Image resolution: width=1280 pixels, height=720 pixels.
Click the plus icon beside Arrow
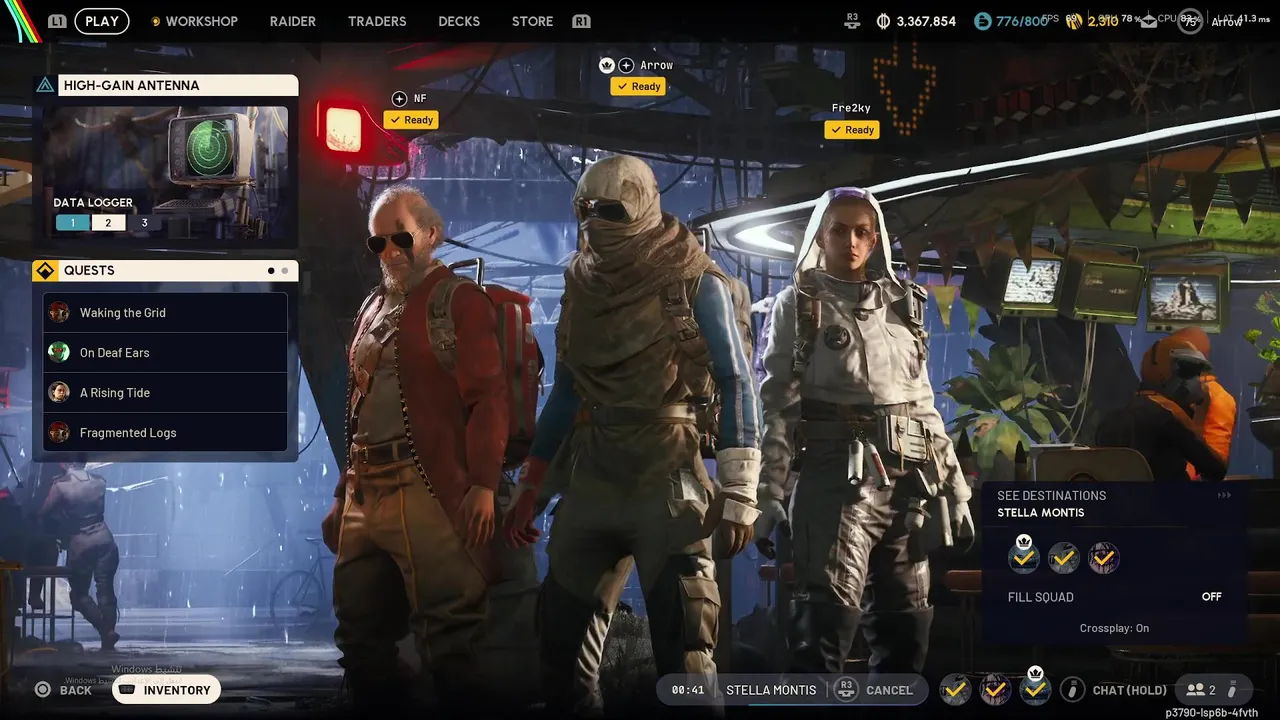[626, 65]
